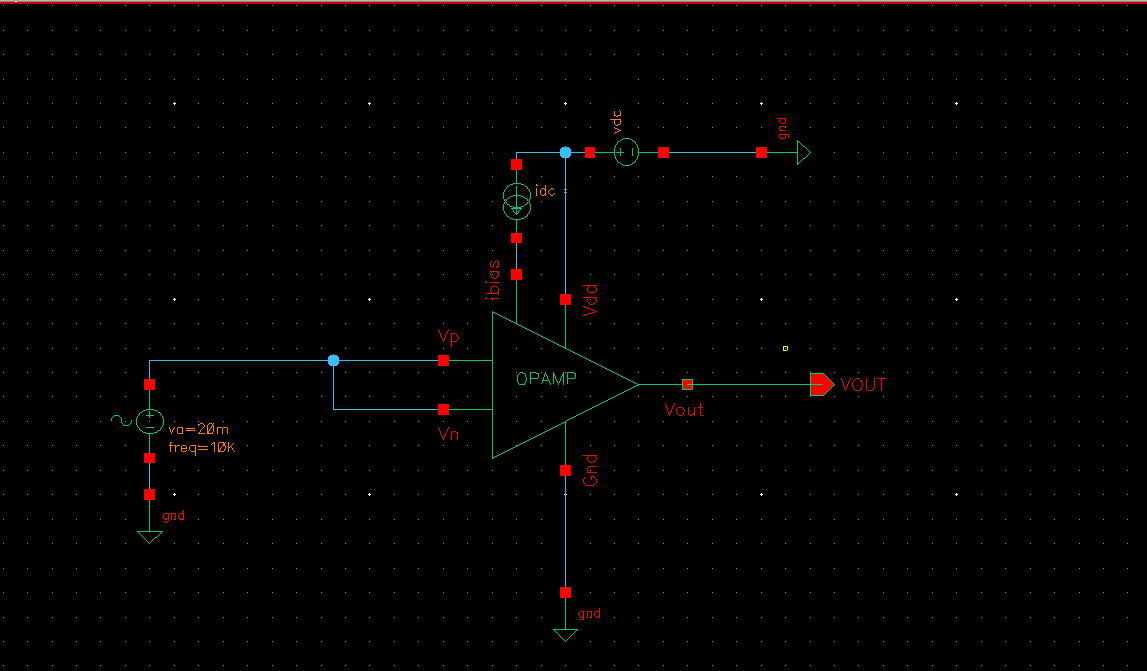The width and height of the screenshot is (1147, 671).
Task: Click the va=20m parameter text
Action: (198, 430)
